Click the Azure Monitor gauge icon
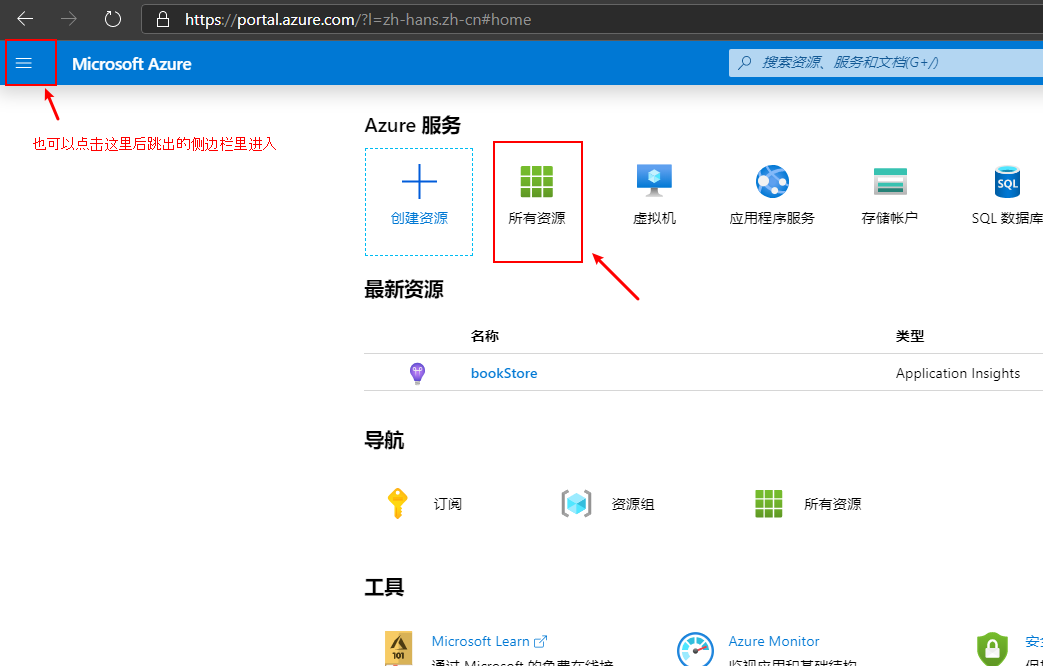 pyautogui.click(x=695, y=650)
